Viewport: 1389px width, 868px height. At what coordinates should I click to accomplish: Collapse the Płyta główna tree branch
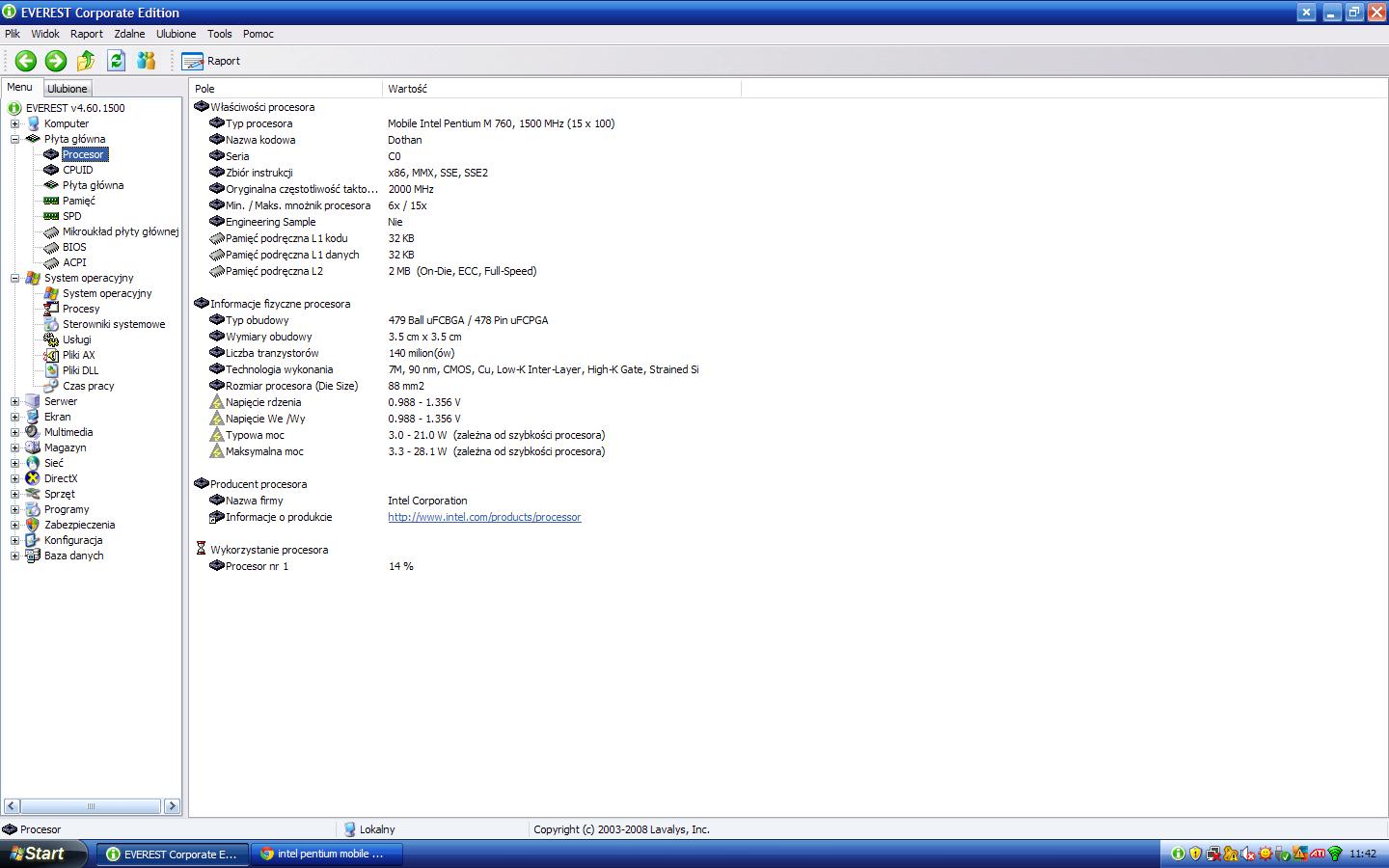tap(14, 139)
